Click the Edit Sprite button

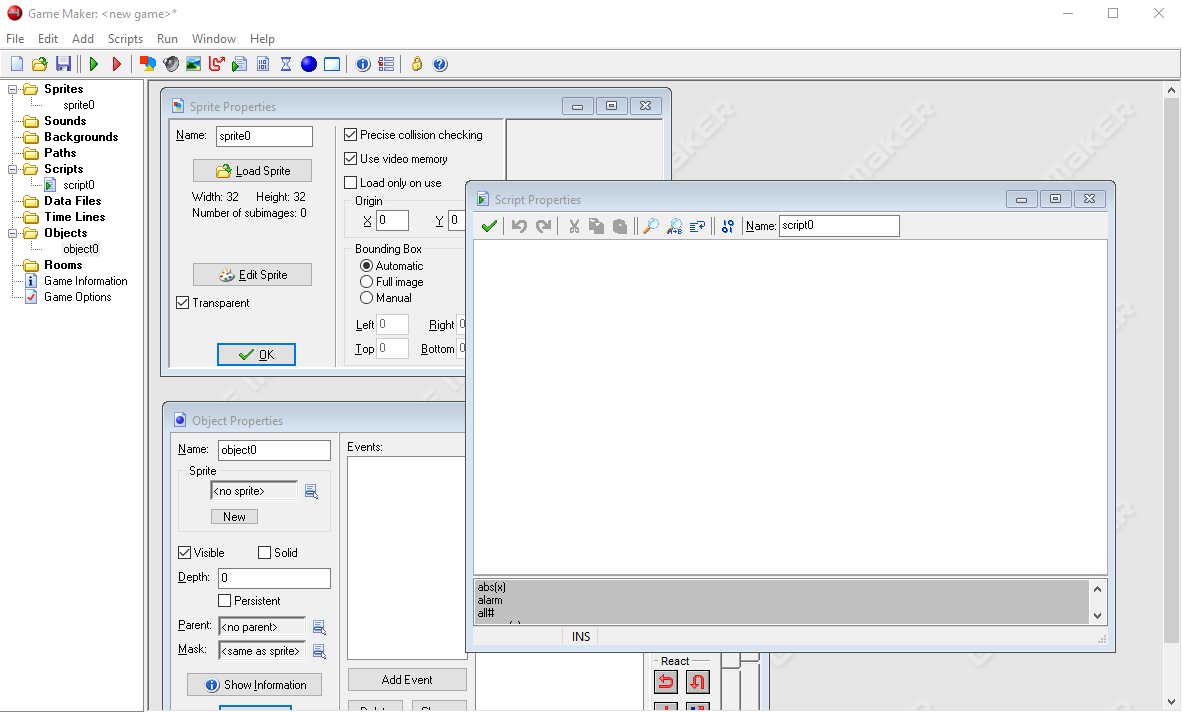253,275
